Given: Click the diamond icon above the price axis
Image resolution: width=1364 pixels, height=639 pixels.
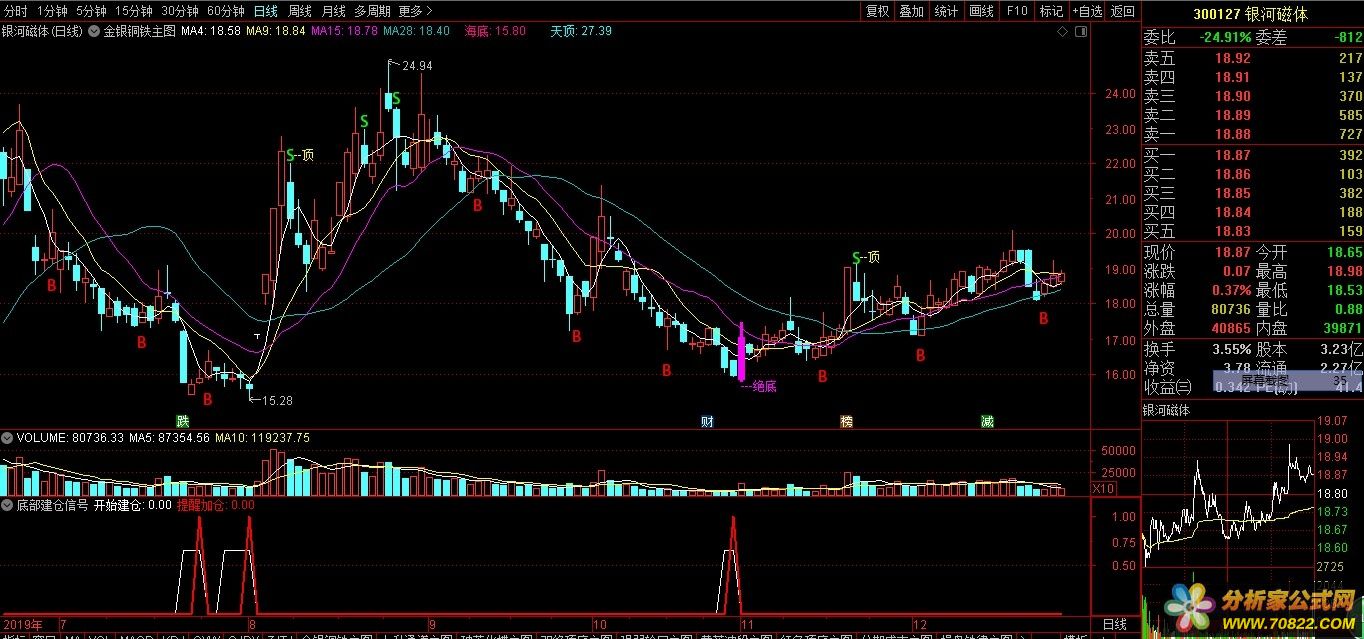Looking at the screenshot, I should click(x=1062, y=32).
